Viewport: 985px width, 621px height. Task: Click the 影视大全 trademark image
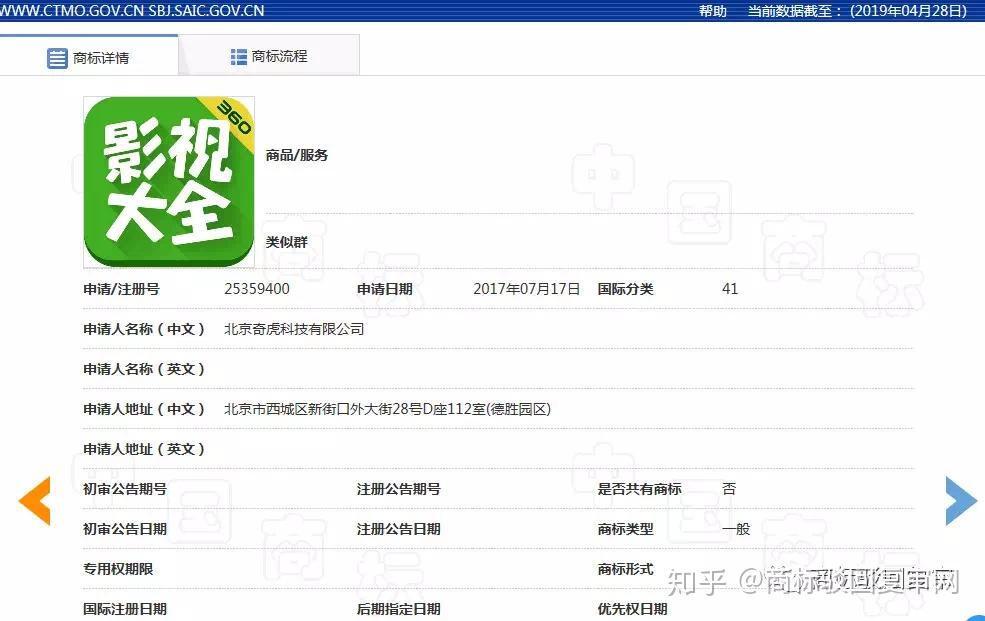point(169,182)
